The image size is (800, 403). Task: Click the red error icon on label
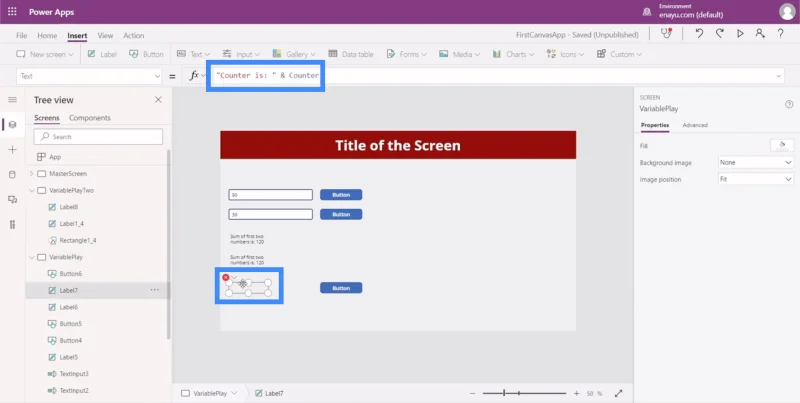(226, 277)
